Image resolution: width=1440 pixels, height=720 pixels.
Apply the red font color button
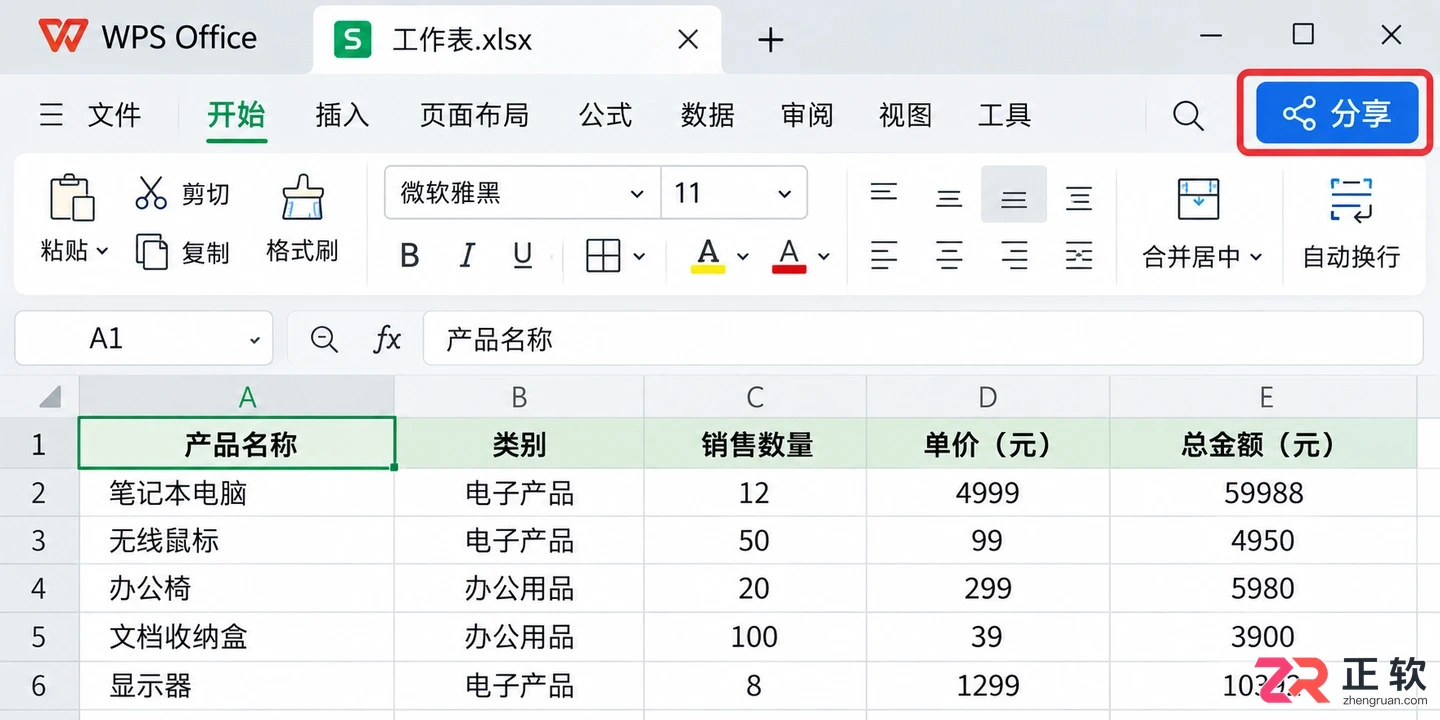click(789, 256)
